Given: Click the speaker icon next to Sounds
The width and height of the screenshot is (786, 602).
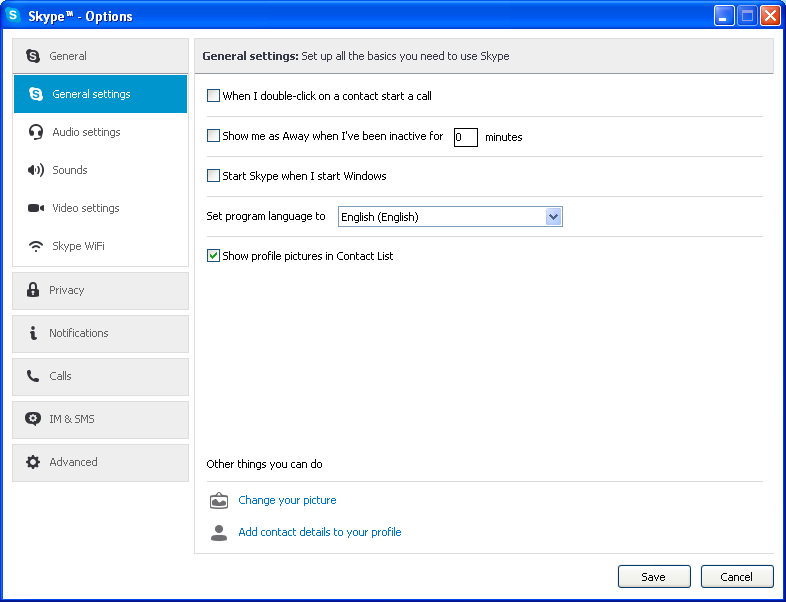Looking at the screenshot, I should tap(36, 170).
